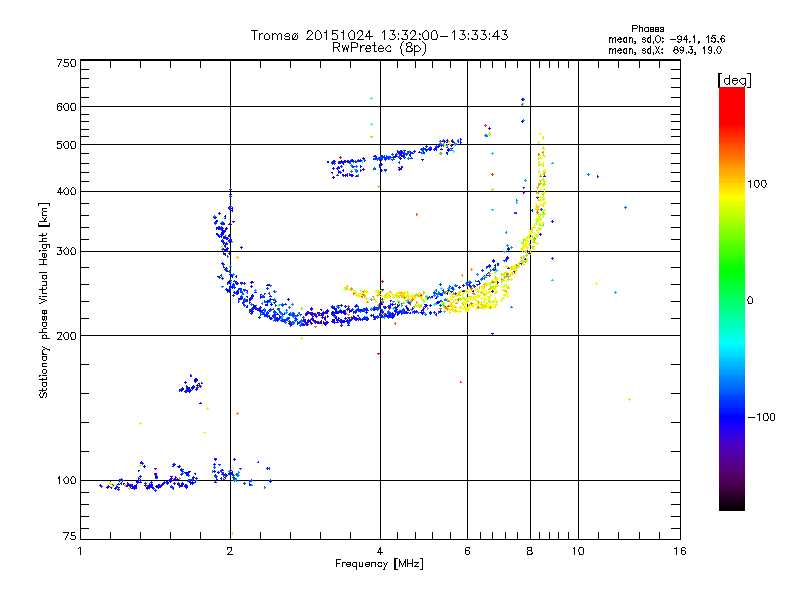Click the x-axis tick label '6'
Viewport: 800px width, 600px height.
pos(467,551)
